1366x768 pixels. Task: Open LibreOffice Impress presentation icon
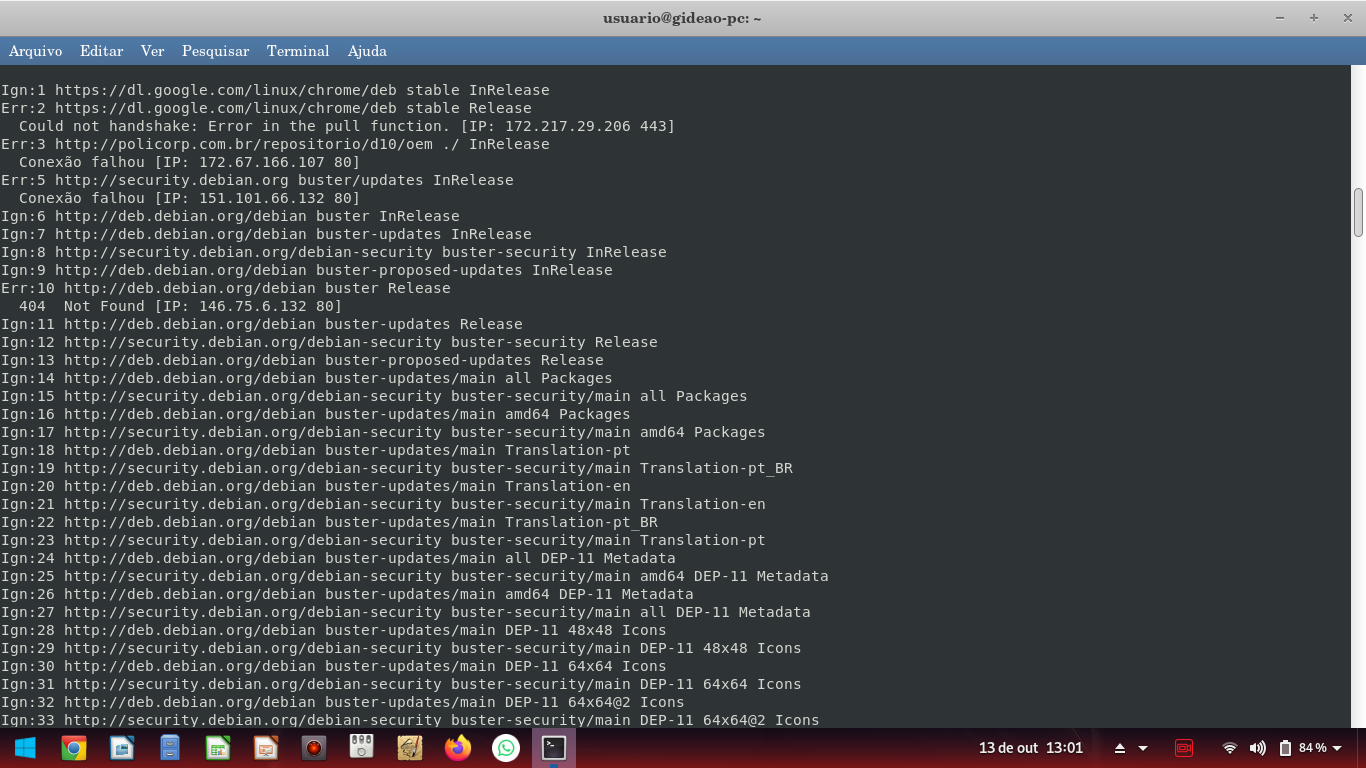(x=266, y=748)
